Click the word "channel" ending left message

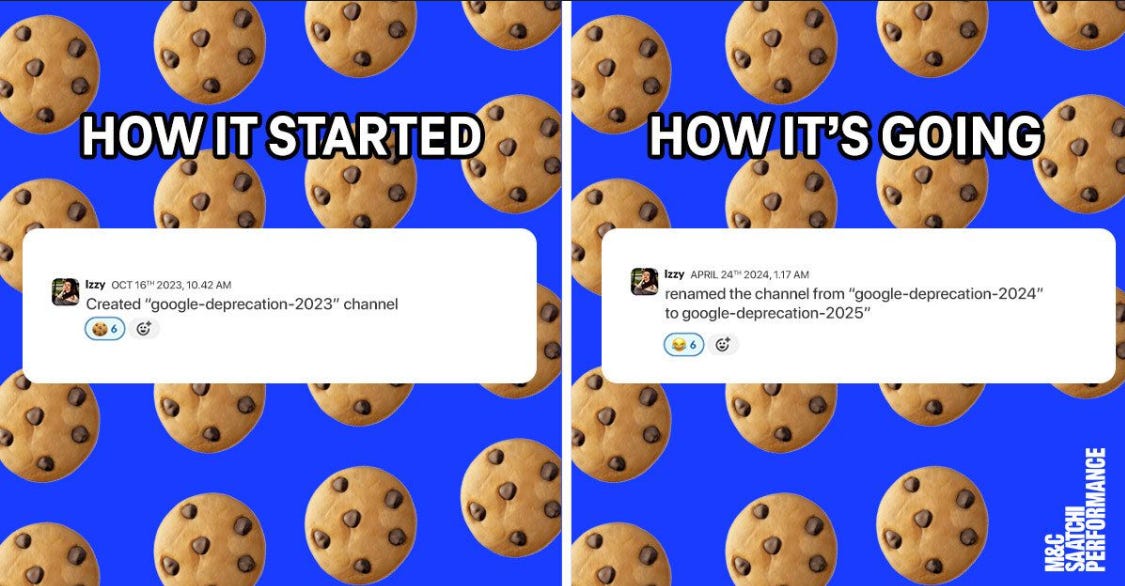pyautogui.click(x=371, y=304)
